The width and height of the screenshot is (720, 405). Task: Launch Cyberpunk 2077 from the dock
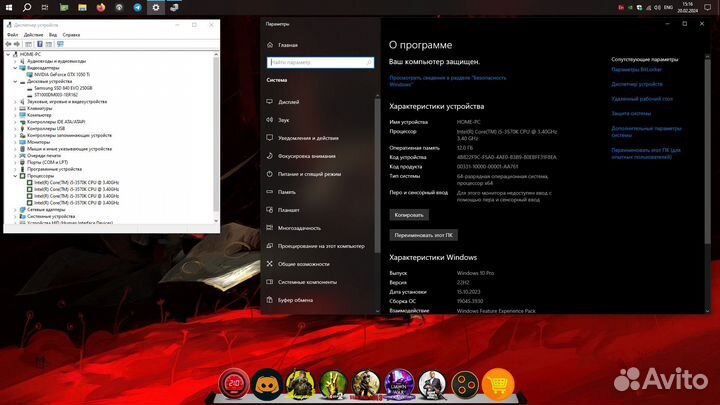click(x=300, y=384)
